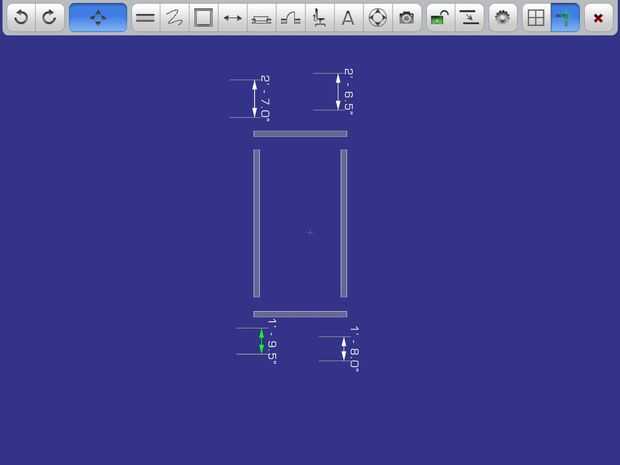Click the undo arrow icon

click(21, 17)
